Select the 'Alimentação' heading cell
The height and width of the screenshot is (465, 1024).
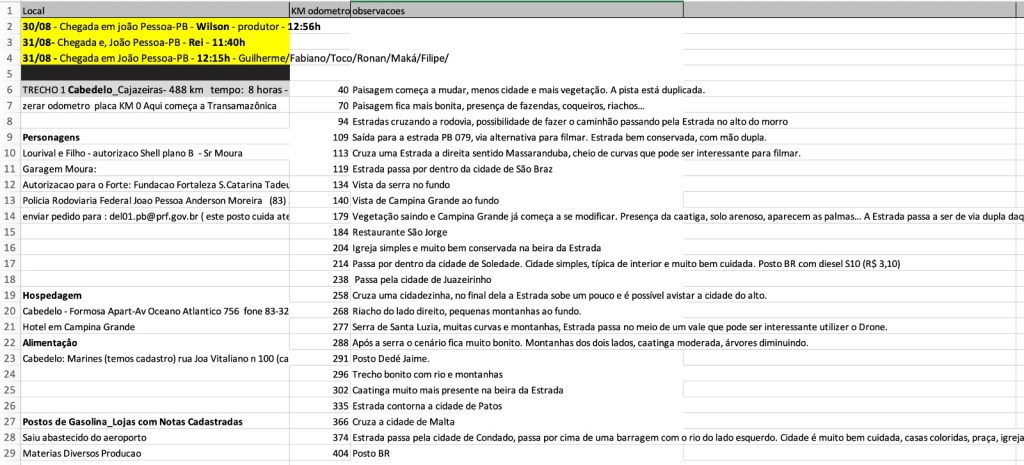(x=150, y=342)
